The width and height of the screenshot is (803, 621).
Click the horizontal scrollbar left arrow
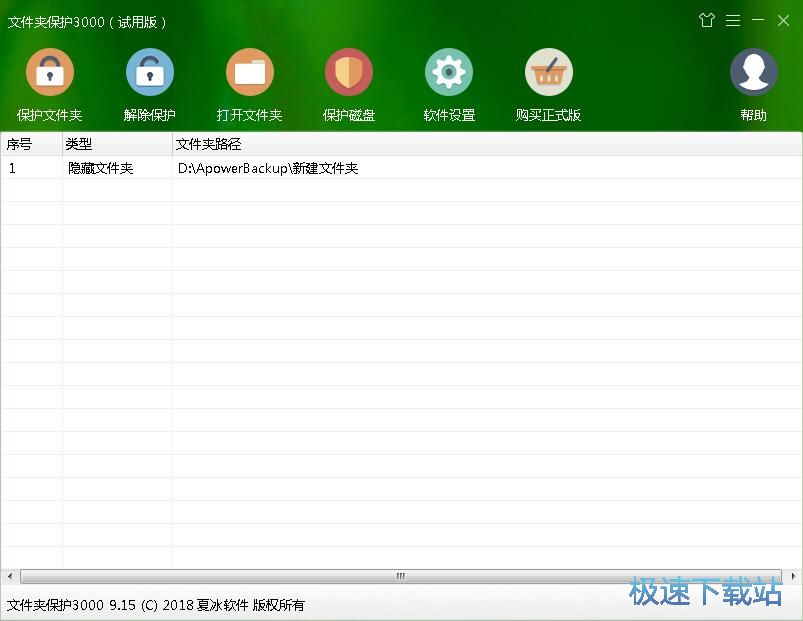pos(10,576)
